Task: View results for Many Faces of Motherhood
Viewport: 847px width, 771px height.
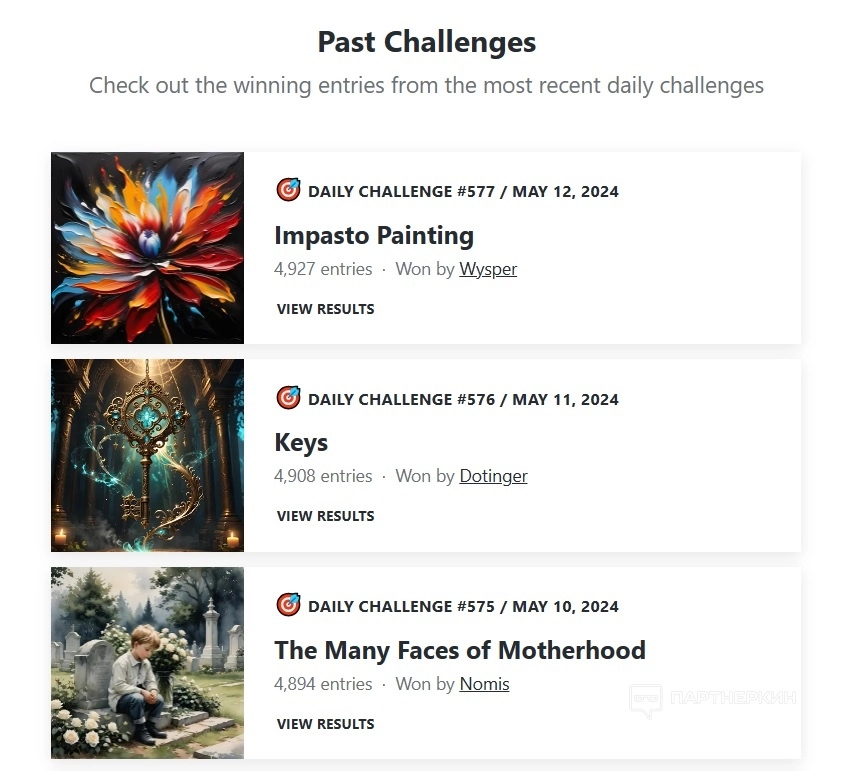Action: (x=325, y=724)
